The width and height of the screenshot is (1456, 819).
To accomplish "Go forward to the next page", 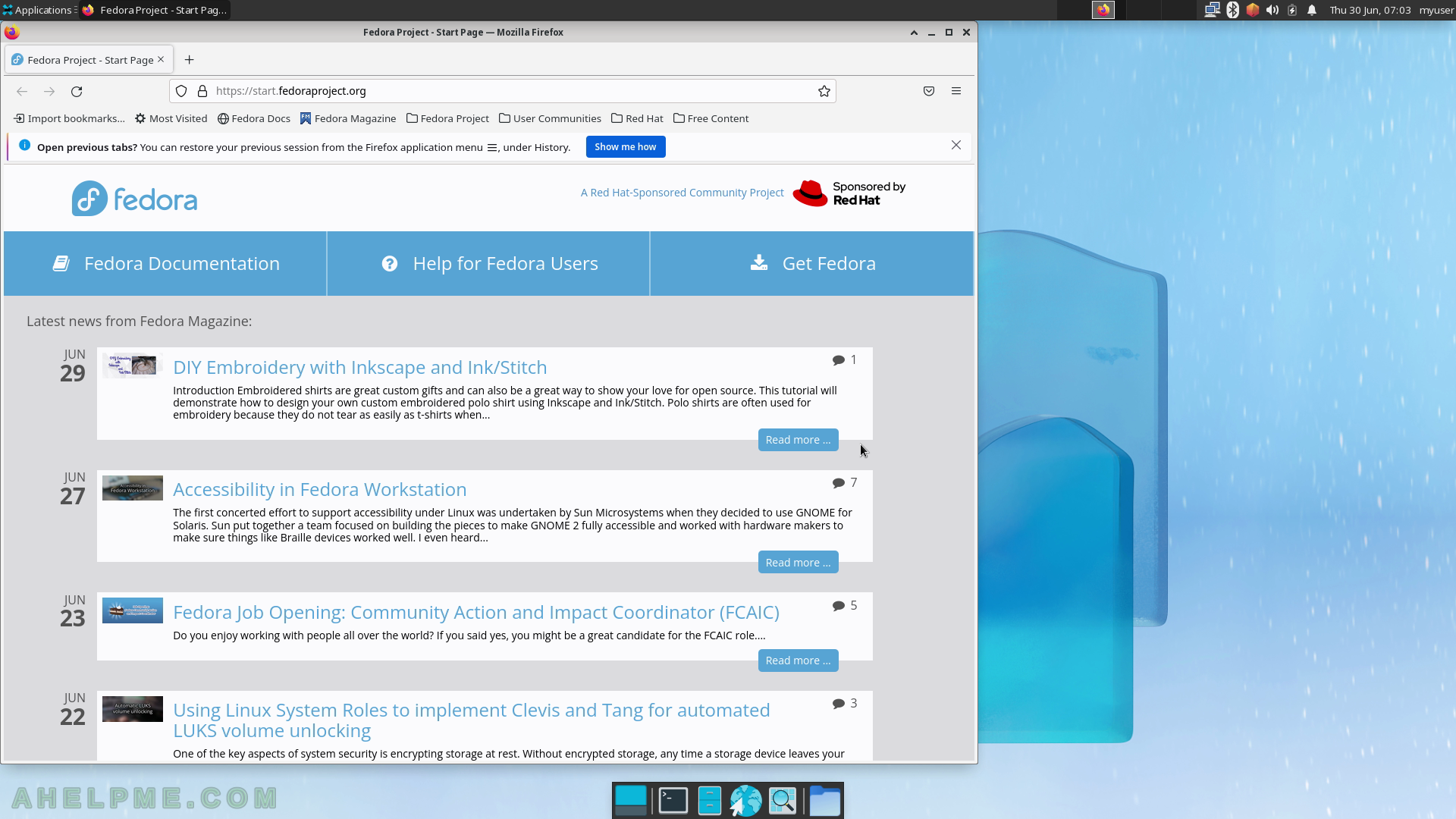I will tap(49, 91).
